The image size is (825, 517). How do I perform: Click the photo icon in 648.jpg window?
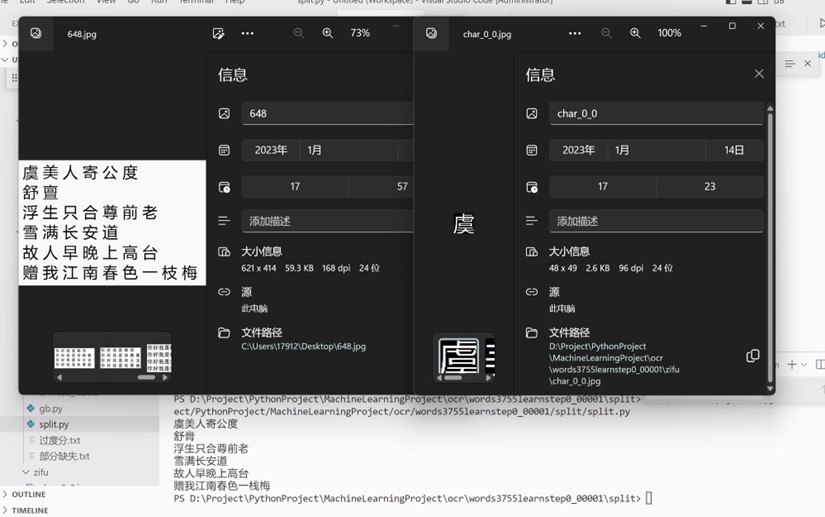pos(36,33)
